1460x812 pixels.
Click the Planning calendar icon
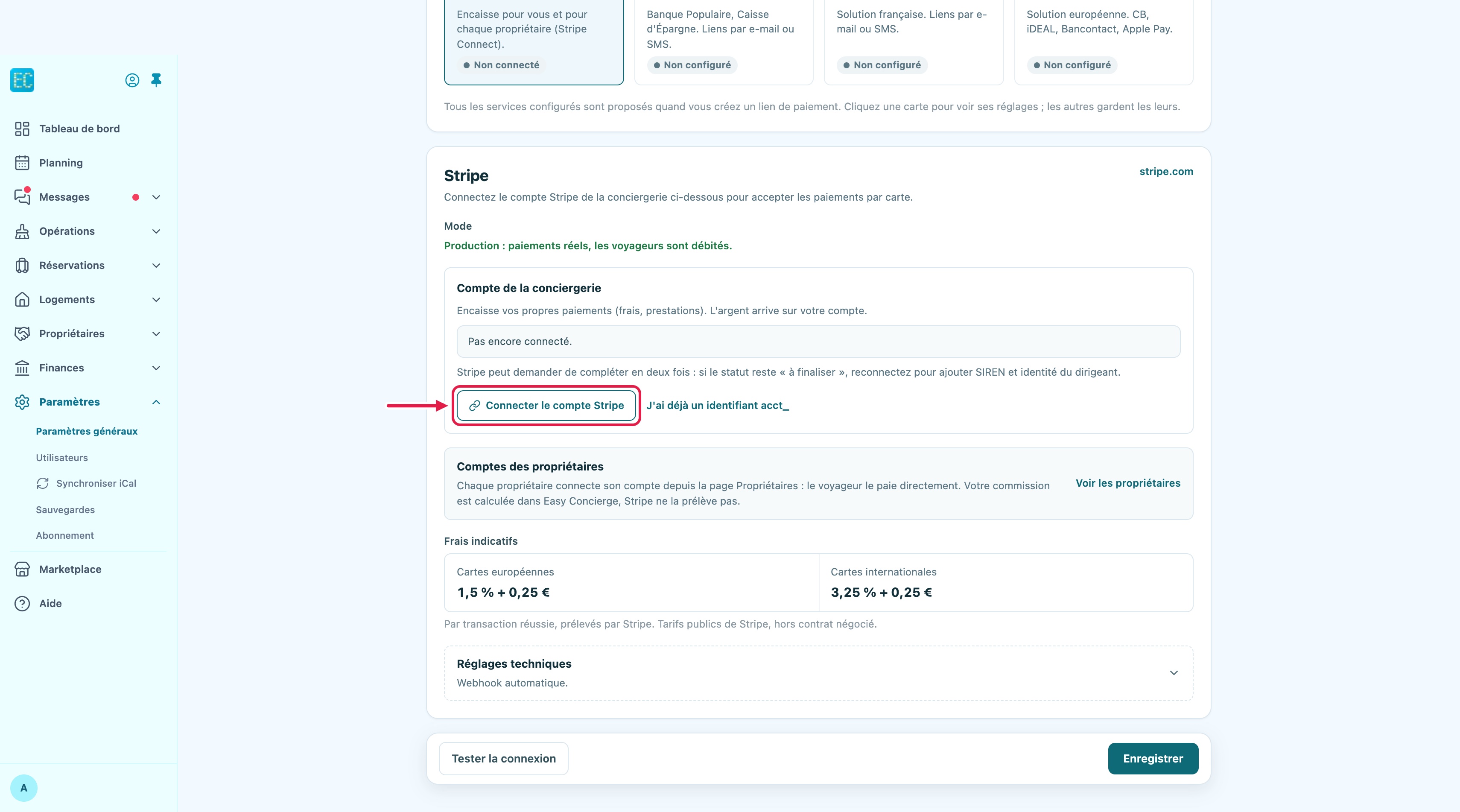coord(22,163)
